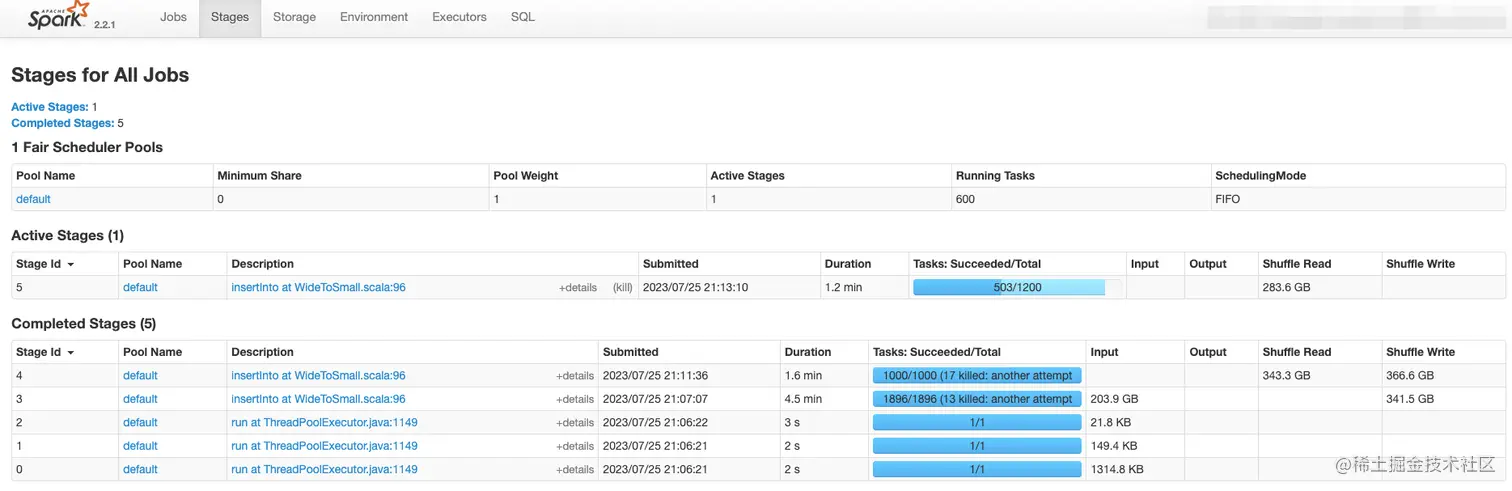Open default pool link in stage 3 row
1512x491 pixels.
(140, 399)
